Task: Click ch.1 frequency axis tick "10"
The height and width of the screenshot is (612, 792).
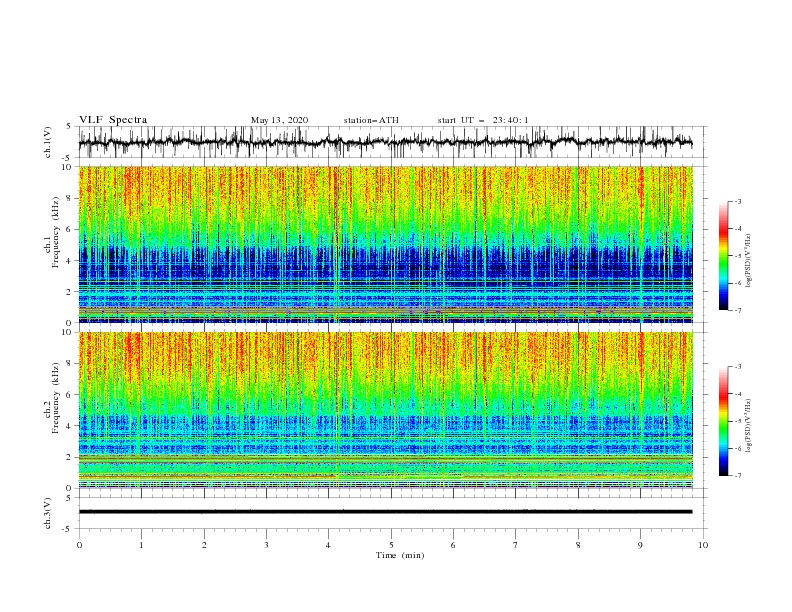Action: pyautogui.click(x=67, y=167)
